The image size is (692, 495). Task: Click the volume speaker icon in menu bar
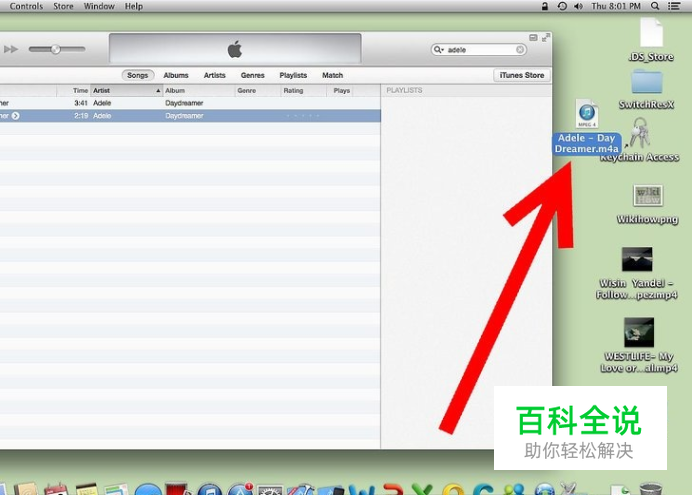click(579, 6)
